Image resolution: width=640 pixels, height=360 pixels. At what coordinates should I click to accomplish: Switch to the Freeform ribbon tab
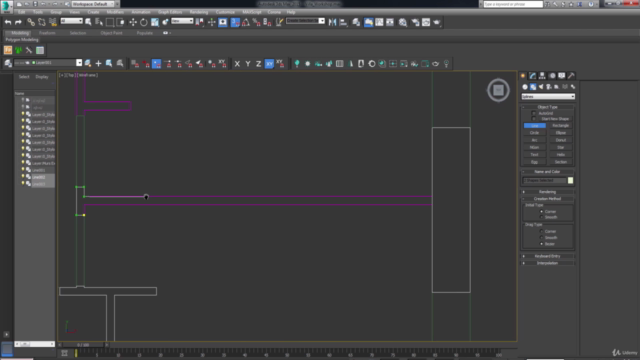click(47, 33)
